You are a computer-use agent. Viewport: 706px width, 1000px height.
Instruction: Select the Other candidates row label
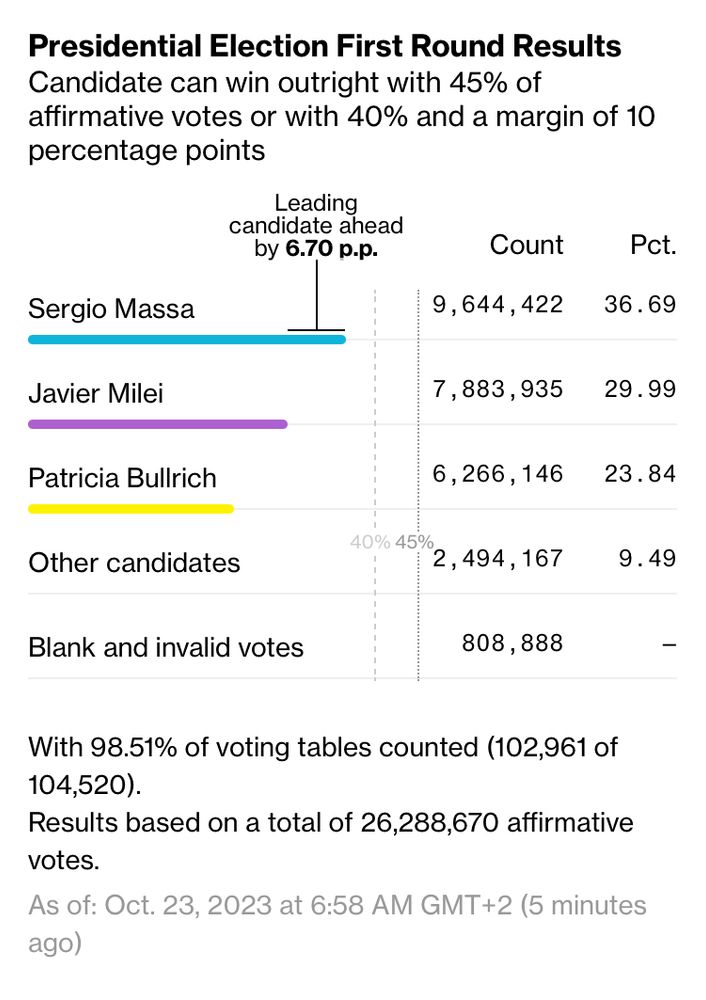tap(134, 563)
